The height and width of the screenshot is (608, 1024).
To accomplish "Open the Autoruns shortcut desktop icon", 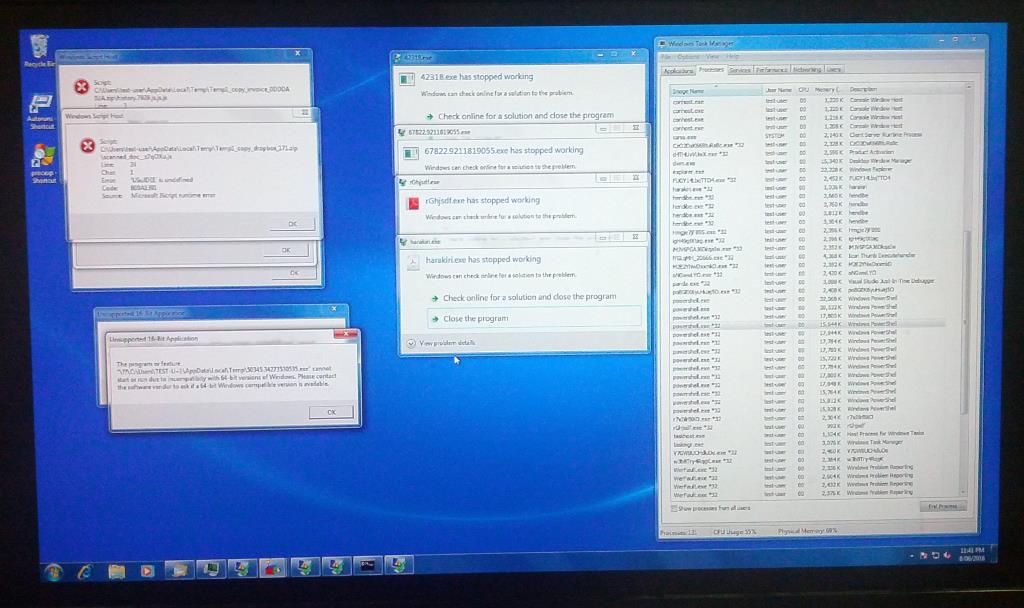I will 40,112.
